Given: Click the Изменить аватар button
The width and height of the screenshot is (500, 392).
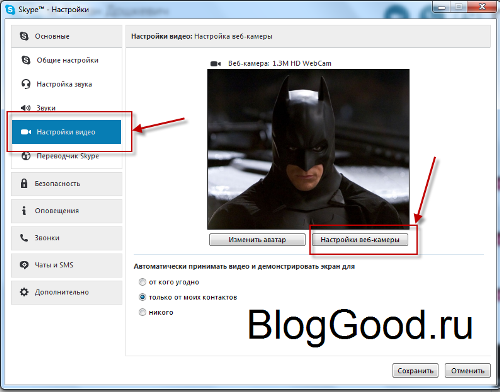Looking at the screenshot, I should click(257, 239).
